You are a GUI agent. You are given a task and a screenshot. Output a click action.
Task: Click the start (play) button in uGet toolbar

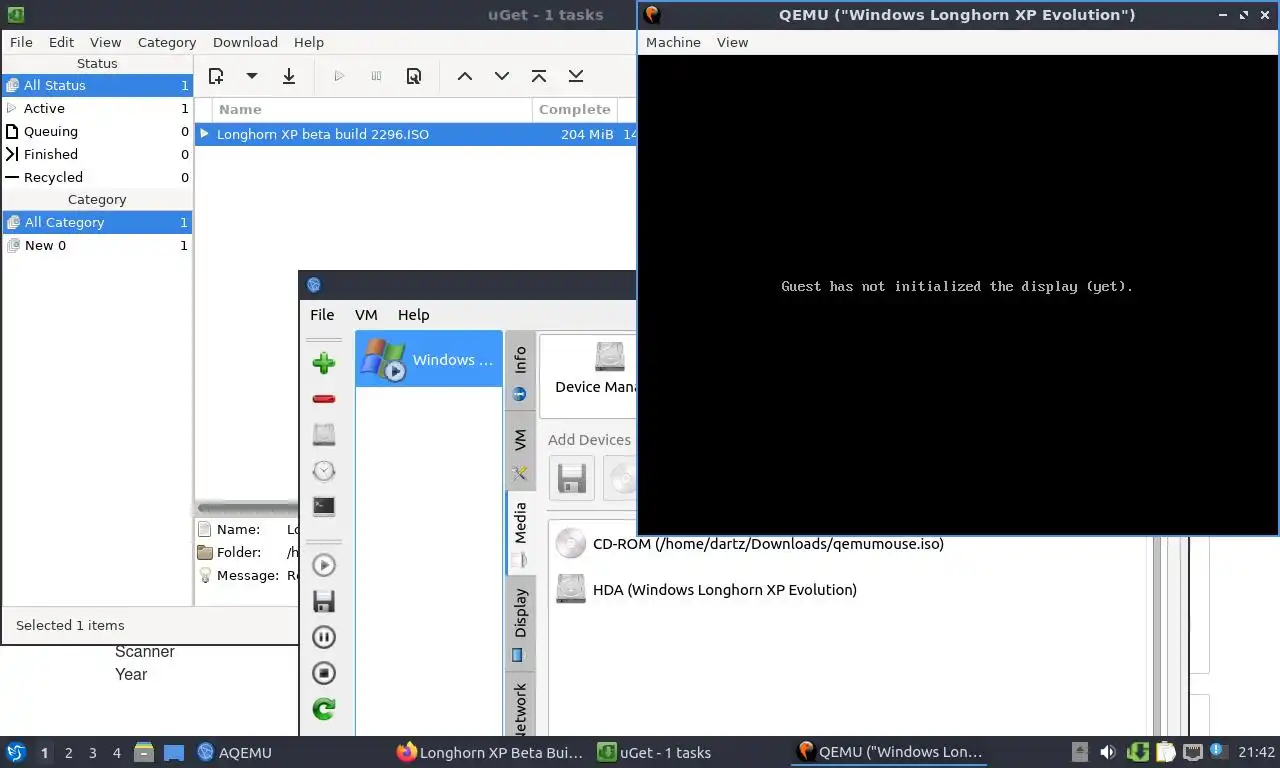pyautogui.click(x=339, y=76)
